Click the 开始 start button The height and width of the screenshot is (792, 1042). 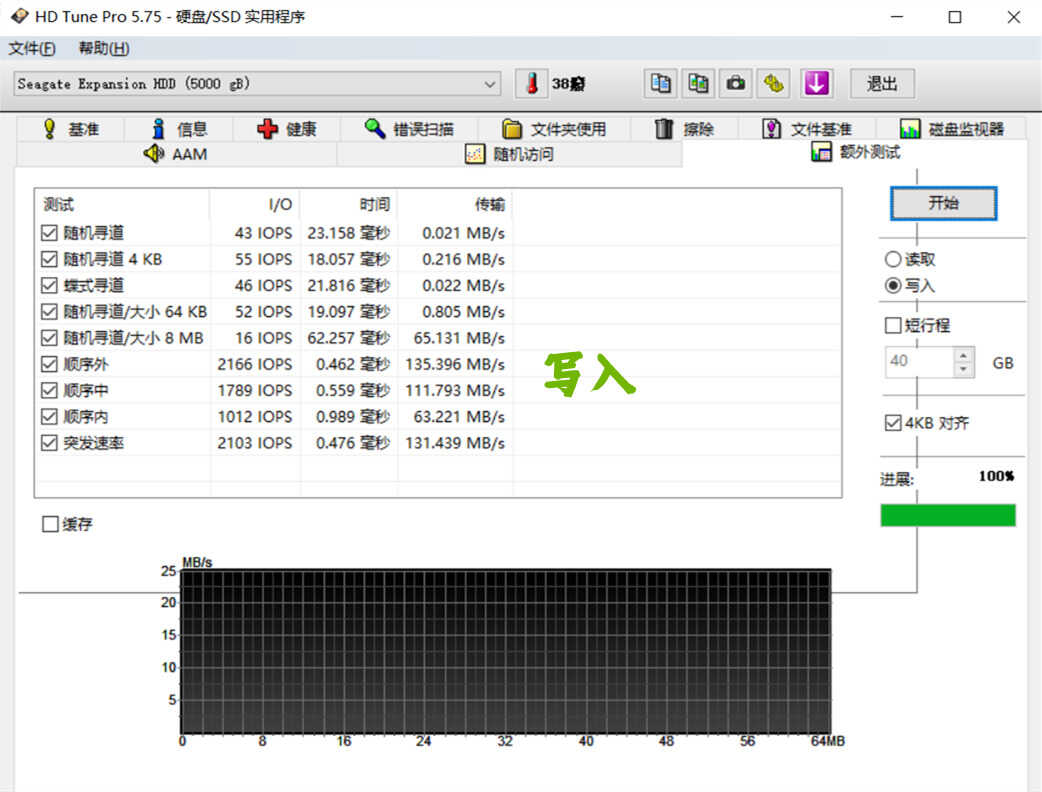943,203
